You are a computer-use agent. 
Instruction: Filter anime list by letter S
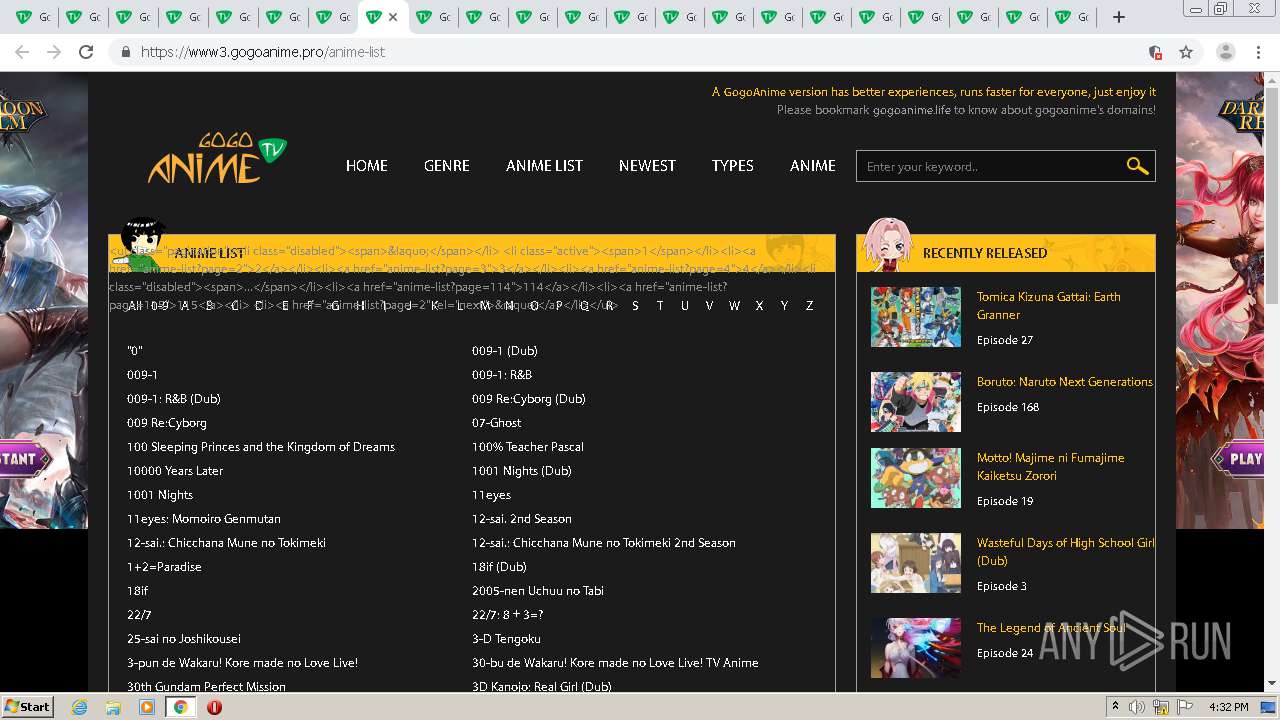[x=635, y=306]
